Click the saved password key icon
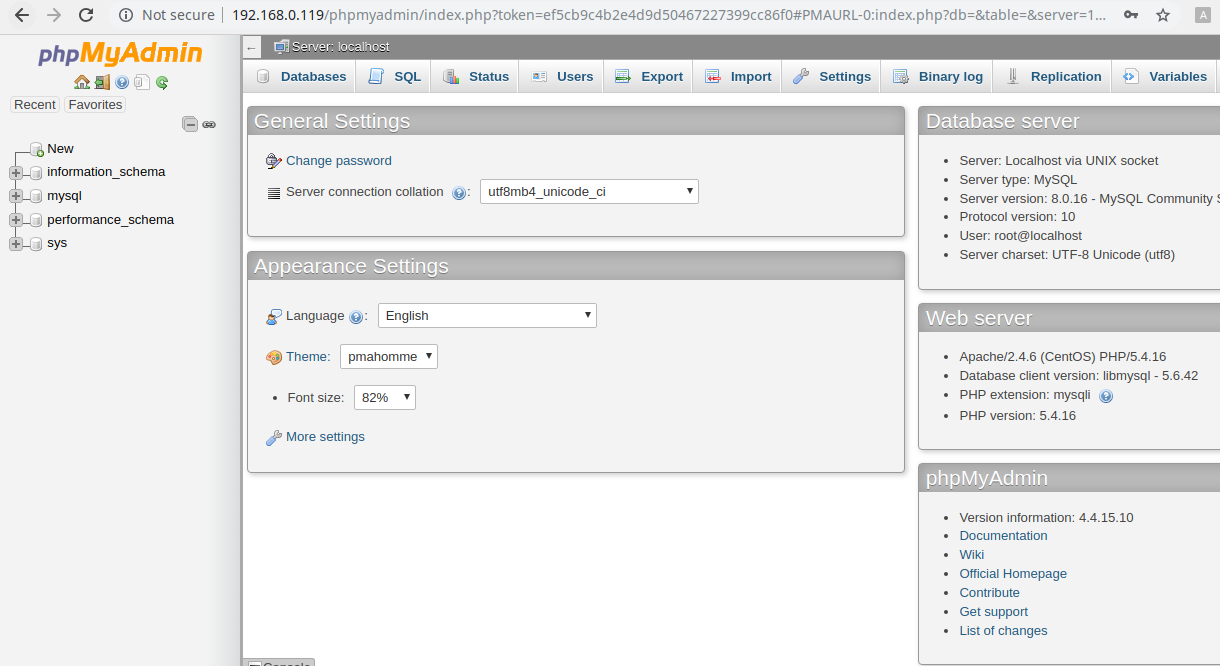This screenshot has height=666, width=1220. pyautogui.click(x=1130, y=15)
